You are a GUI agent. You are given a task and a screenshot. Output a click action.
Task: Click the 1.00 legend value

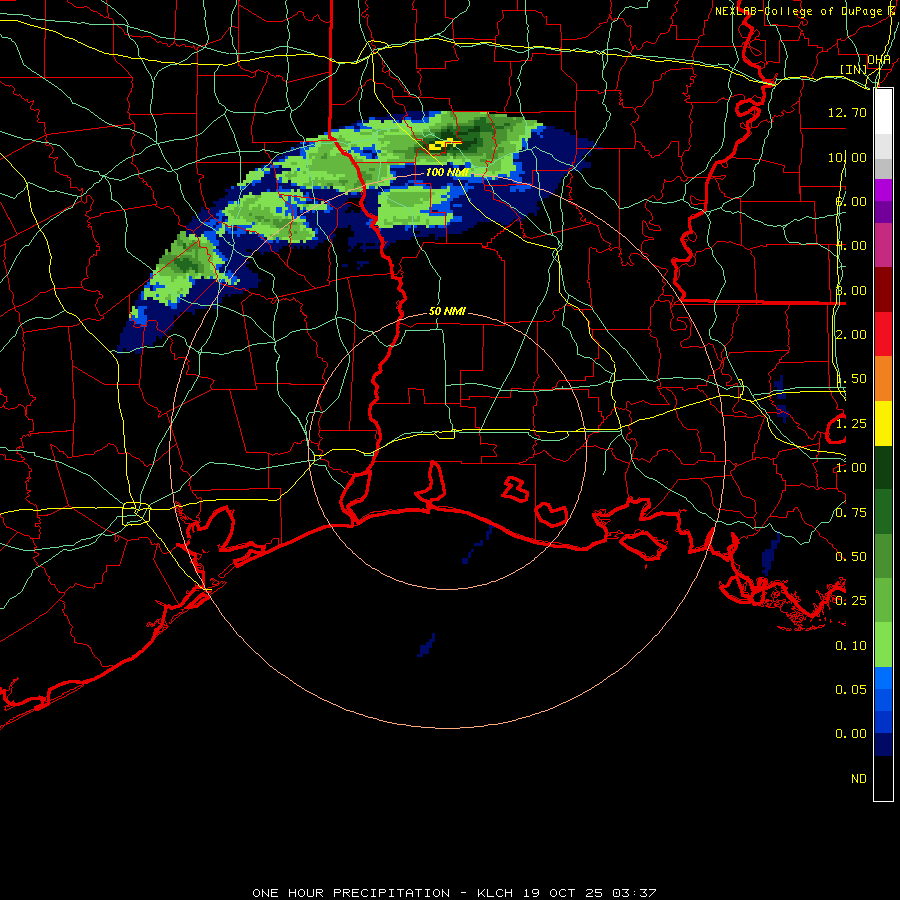coord(851,468)
